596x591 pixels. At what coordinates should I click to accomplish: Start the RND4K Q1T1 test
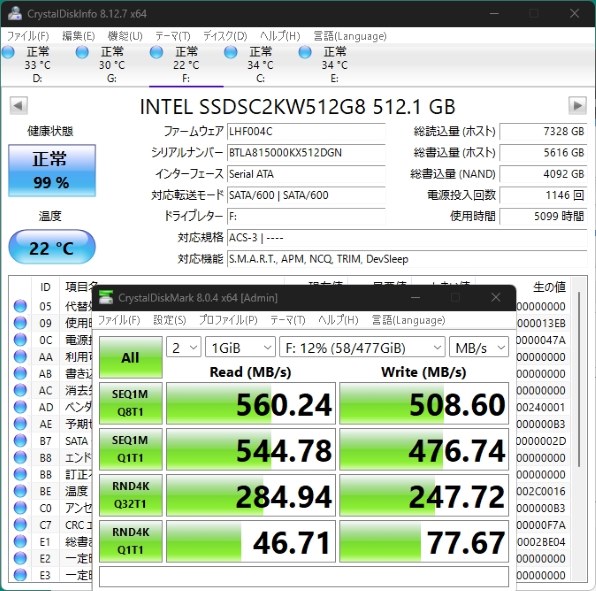pyautogui.click(x=130, y=541)
